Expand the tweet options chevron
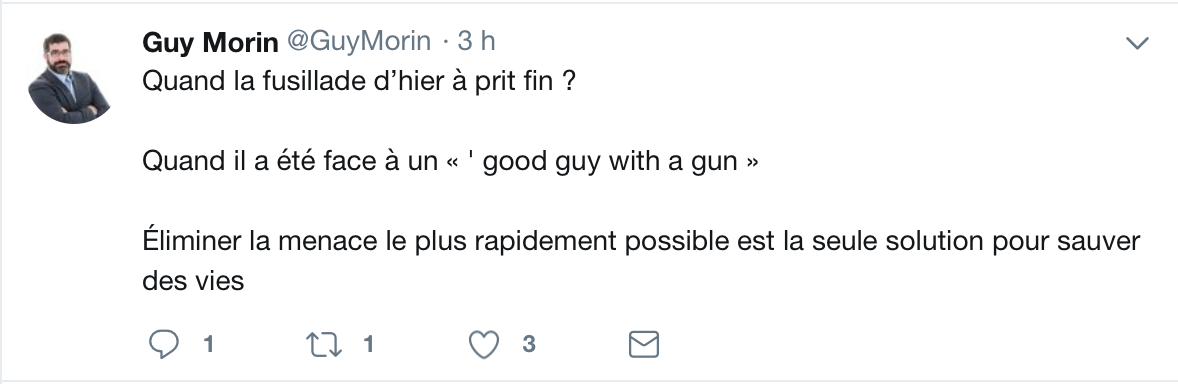Viewport: 1178px width, 384px height. point(1137,44)
